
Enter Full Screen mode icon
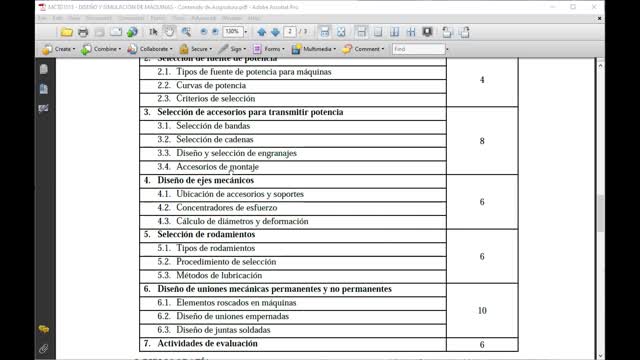[427, 32]
